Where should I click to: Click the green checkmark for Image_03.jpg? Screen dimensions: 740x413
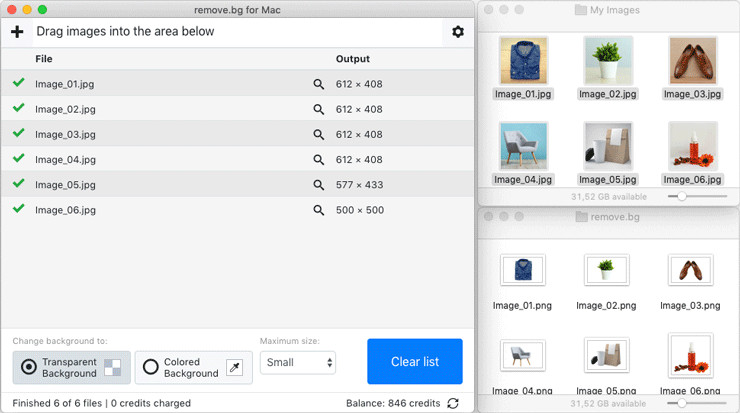click(x=19, y=133)
